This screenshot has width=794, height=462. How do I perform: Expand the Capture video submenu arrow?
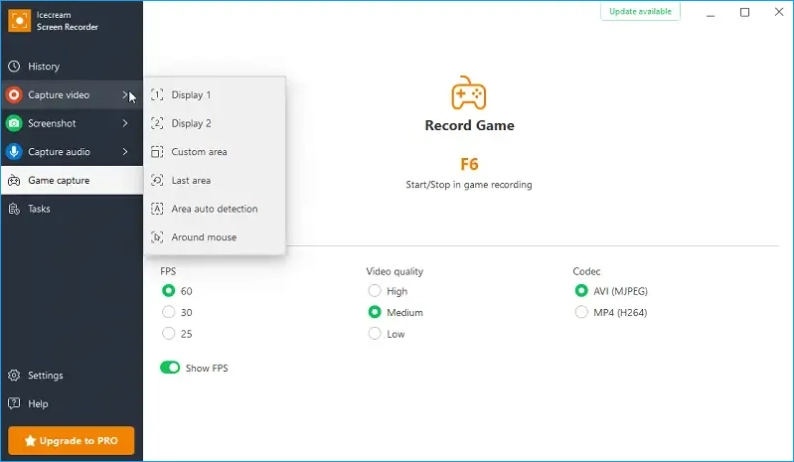click(125, 95)
